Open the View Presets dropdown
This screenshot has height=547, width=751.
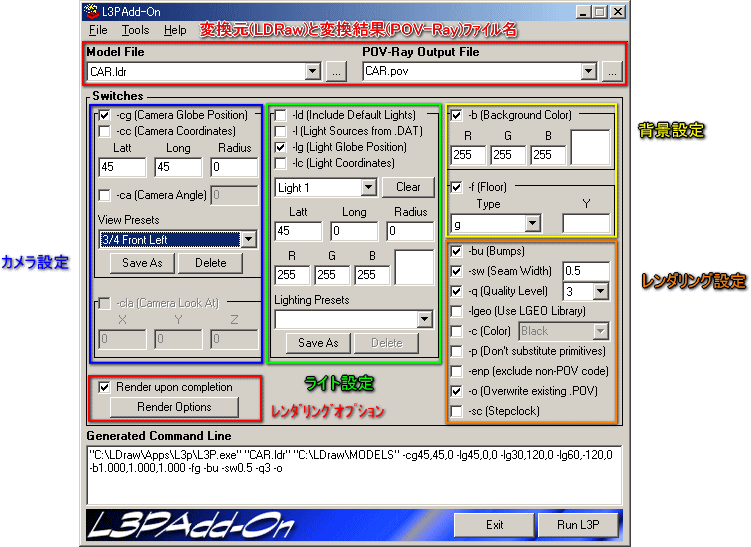[249, 239]
